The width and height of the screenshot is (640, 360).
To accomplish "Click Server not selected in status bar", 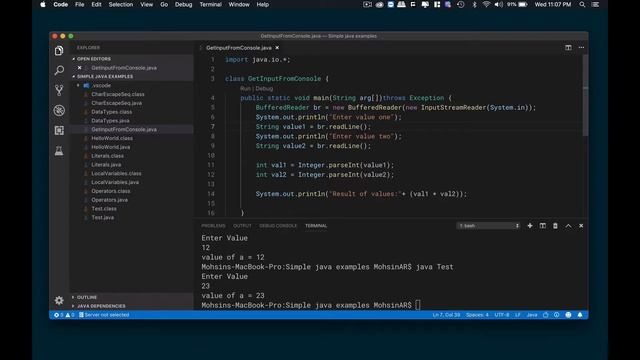I will pos(104,315).
